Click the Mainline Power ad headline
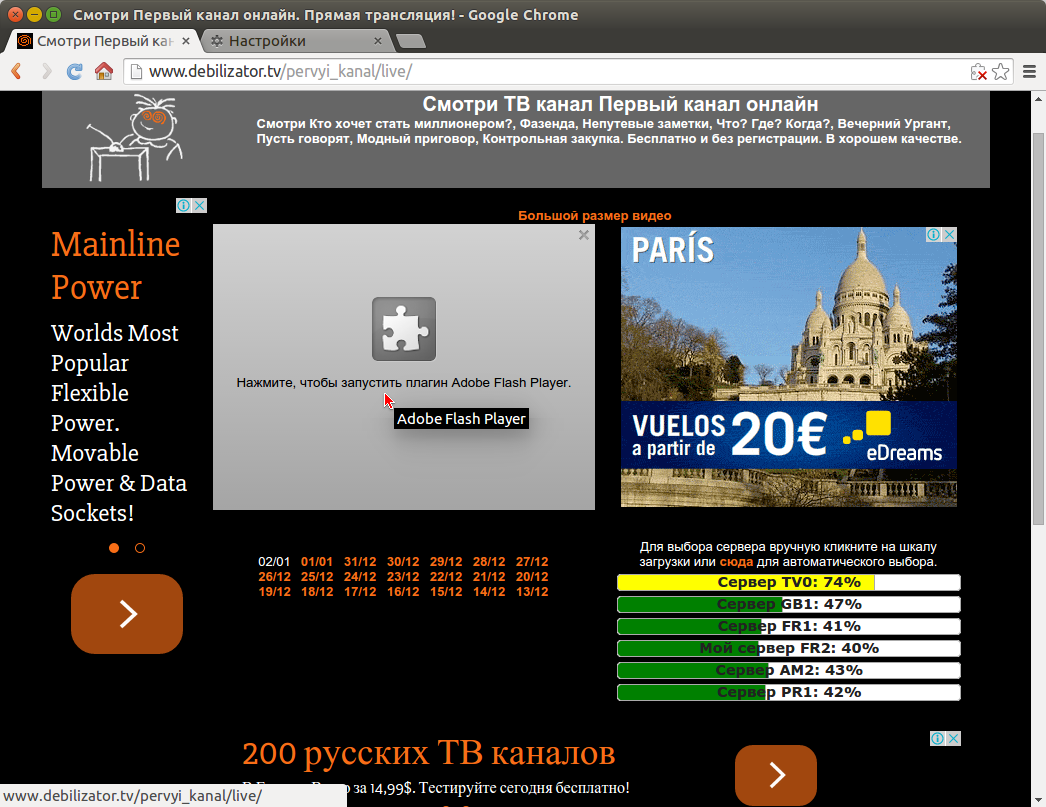 point(115,265)
